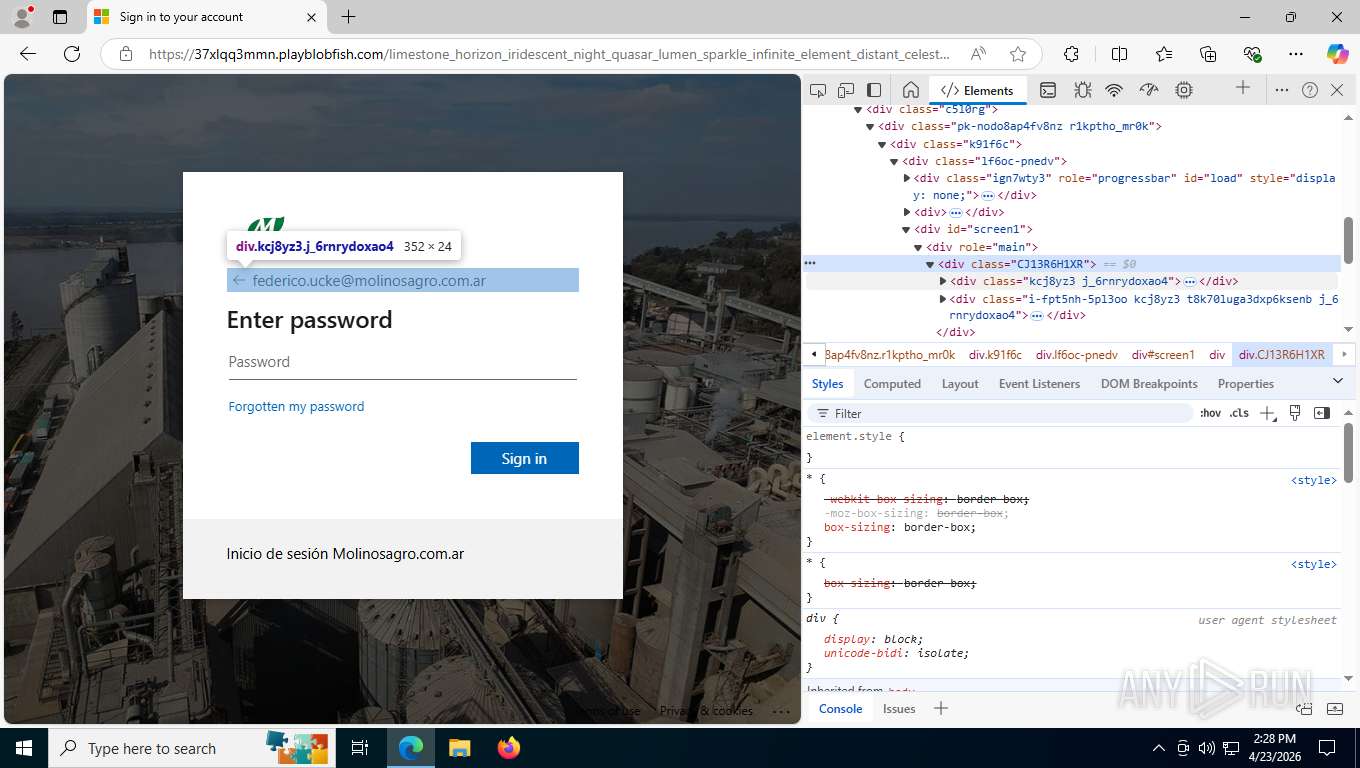Open Edge Settings and more menu
Image resolution: width=1360 pixels, height=768 pixels.
[x=1296, y=54]
